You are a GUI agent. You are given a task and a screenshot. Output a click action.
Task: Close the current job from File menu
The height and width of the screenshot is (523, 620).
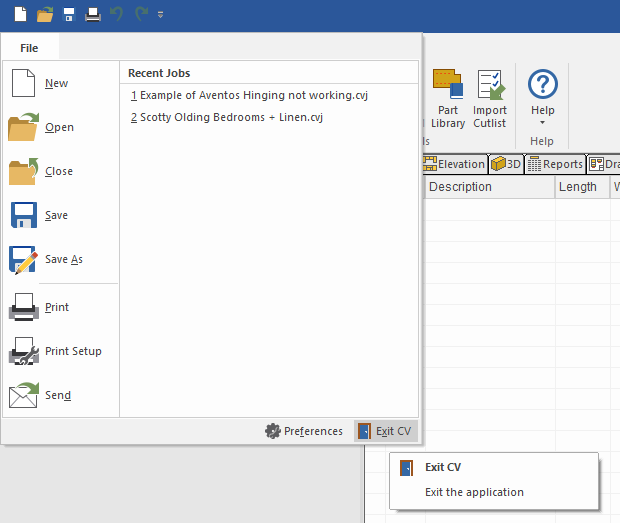click(24, 171)
